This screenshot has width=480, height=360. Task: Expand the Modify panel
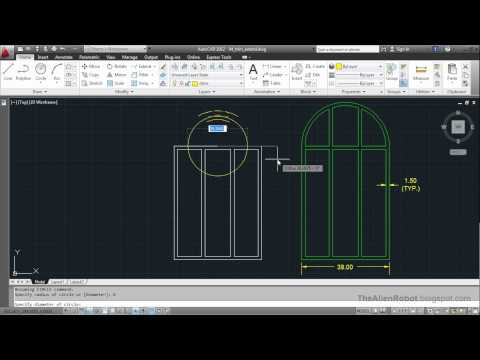124,91
